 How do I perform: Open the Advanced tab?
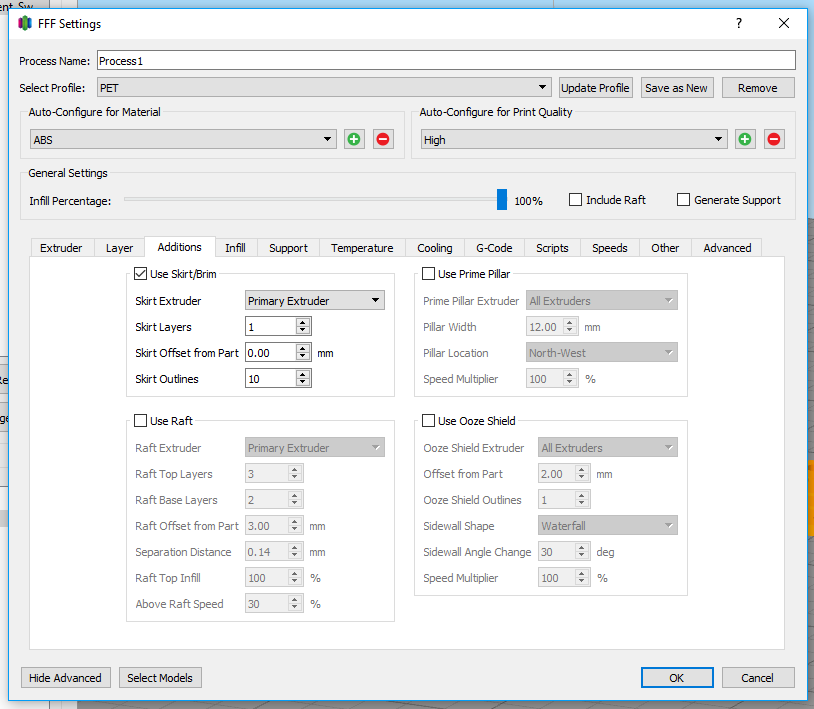727,248
